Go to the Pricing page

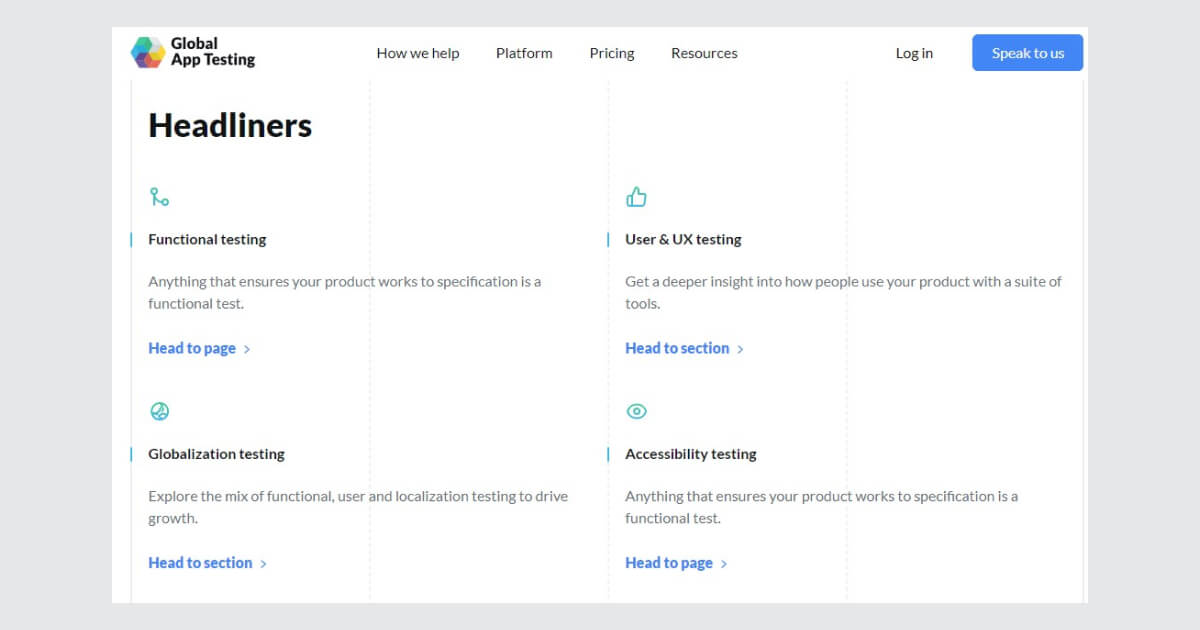612,53
